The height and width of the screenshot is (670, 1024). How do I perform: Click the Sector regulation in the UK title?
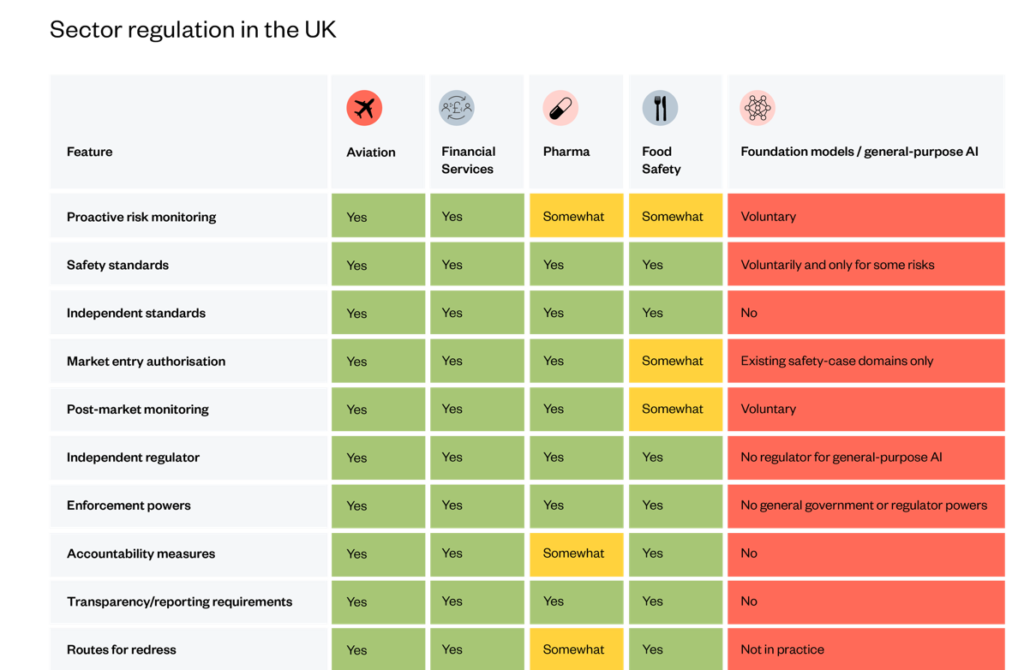193,30
